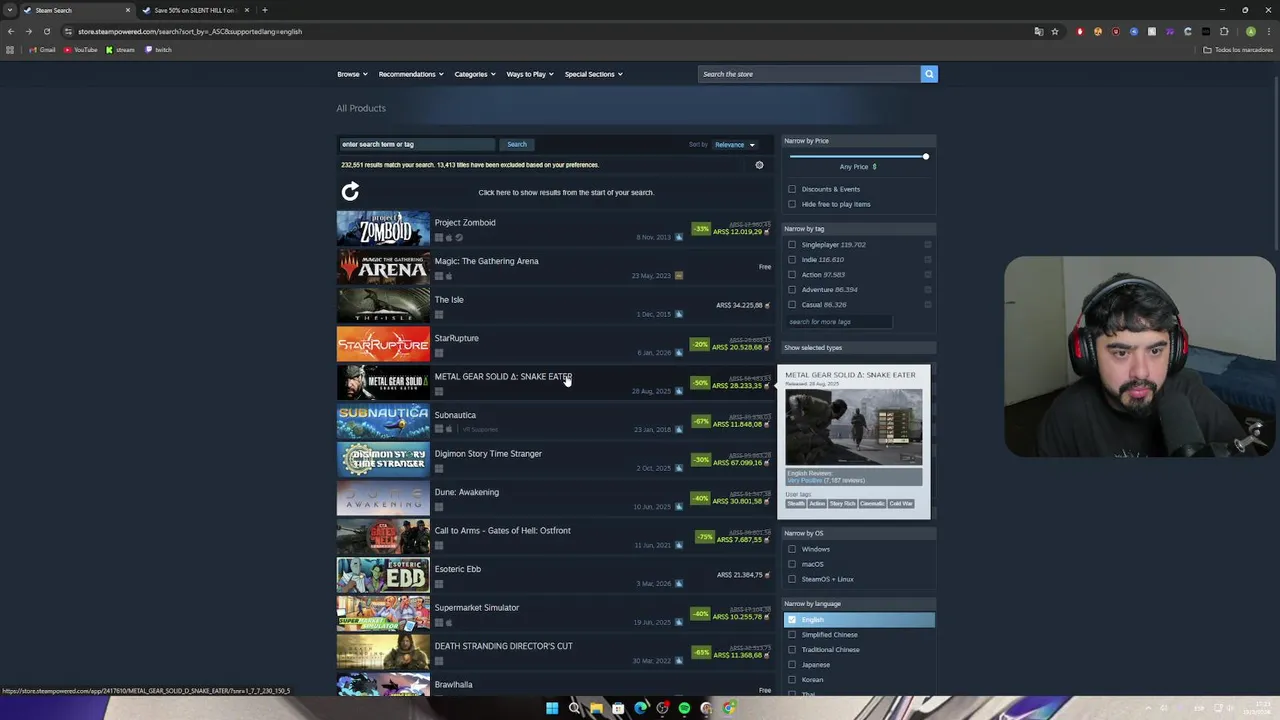Open DEATH STRANDING DIRECTOR'S CUT result
This screenshot has height=720, width=1280.
[x=555, y=652]
